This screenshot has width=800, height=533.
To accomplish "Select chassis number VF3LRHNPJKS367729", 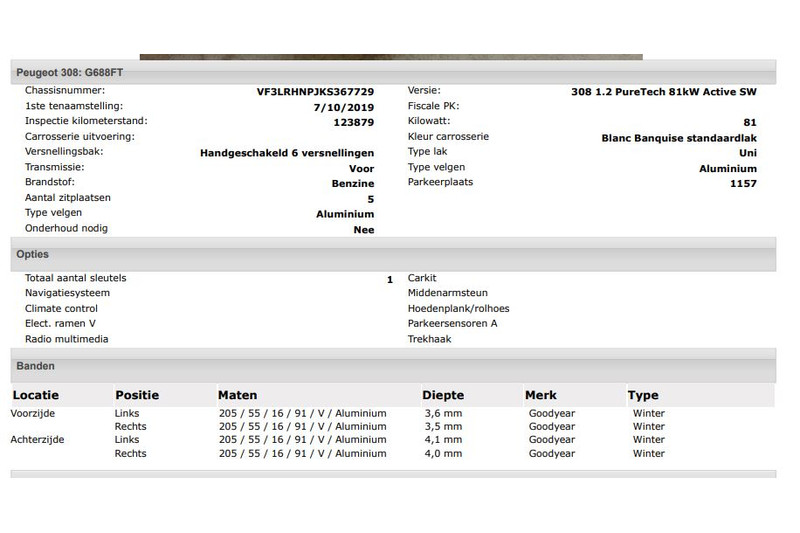I will coord(315,91).
